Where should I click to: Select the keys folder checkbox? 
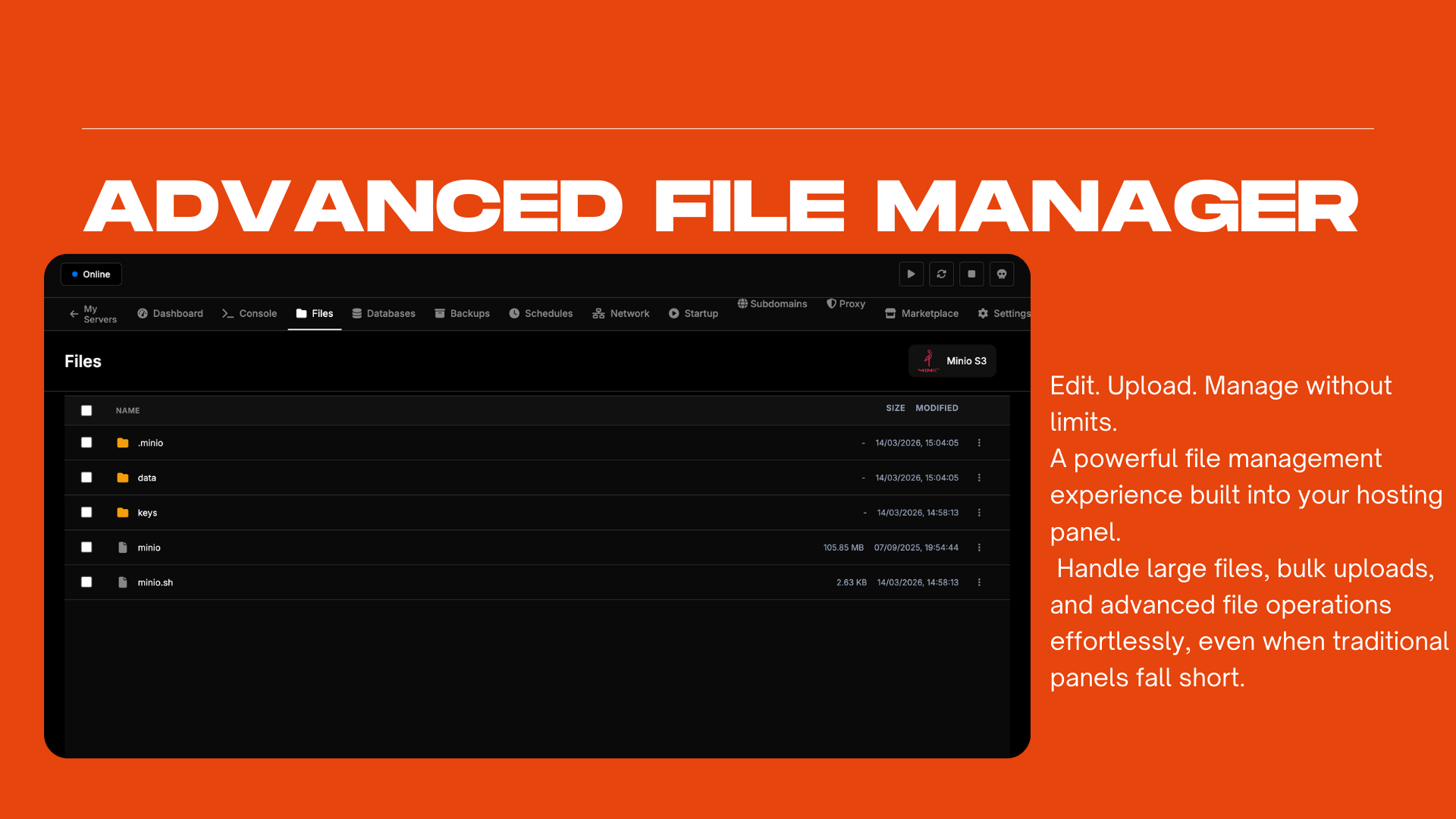click(86, 513)
